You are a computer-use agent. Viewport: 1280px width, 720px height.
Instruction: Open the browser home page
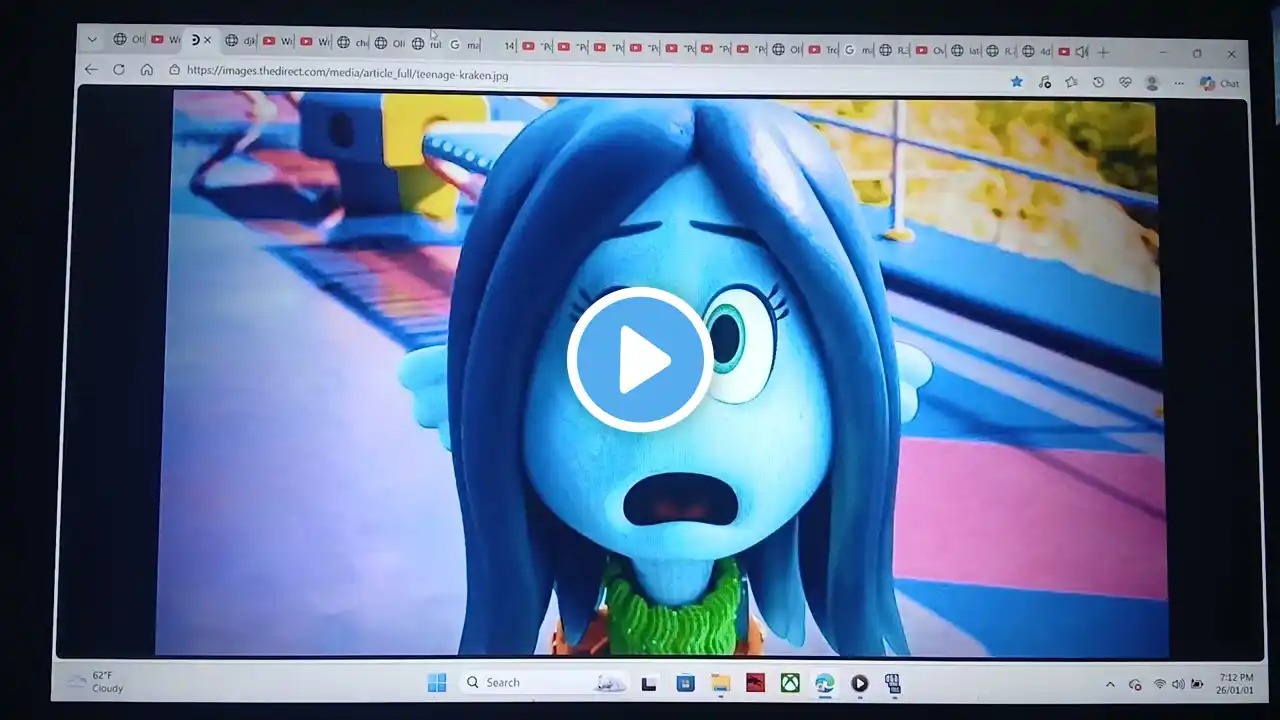[147, 70]
